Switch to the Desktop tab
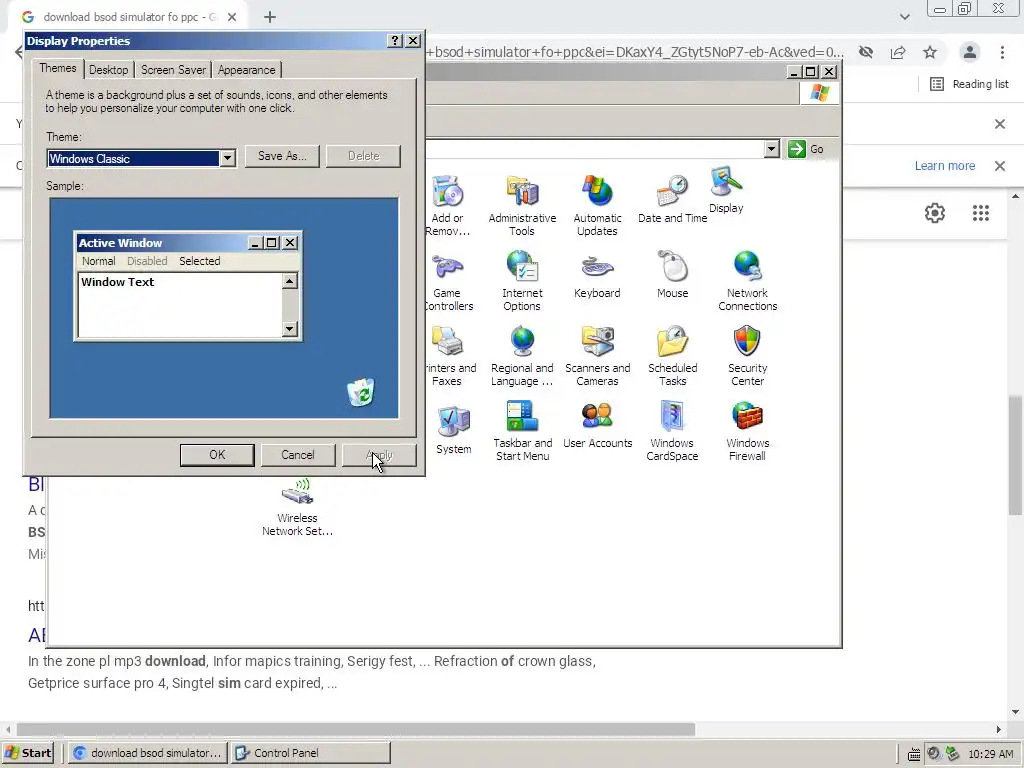The height and width of the screenshot is (768, 1024). pyautogui.click(x=108, y=70)
